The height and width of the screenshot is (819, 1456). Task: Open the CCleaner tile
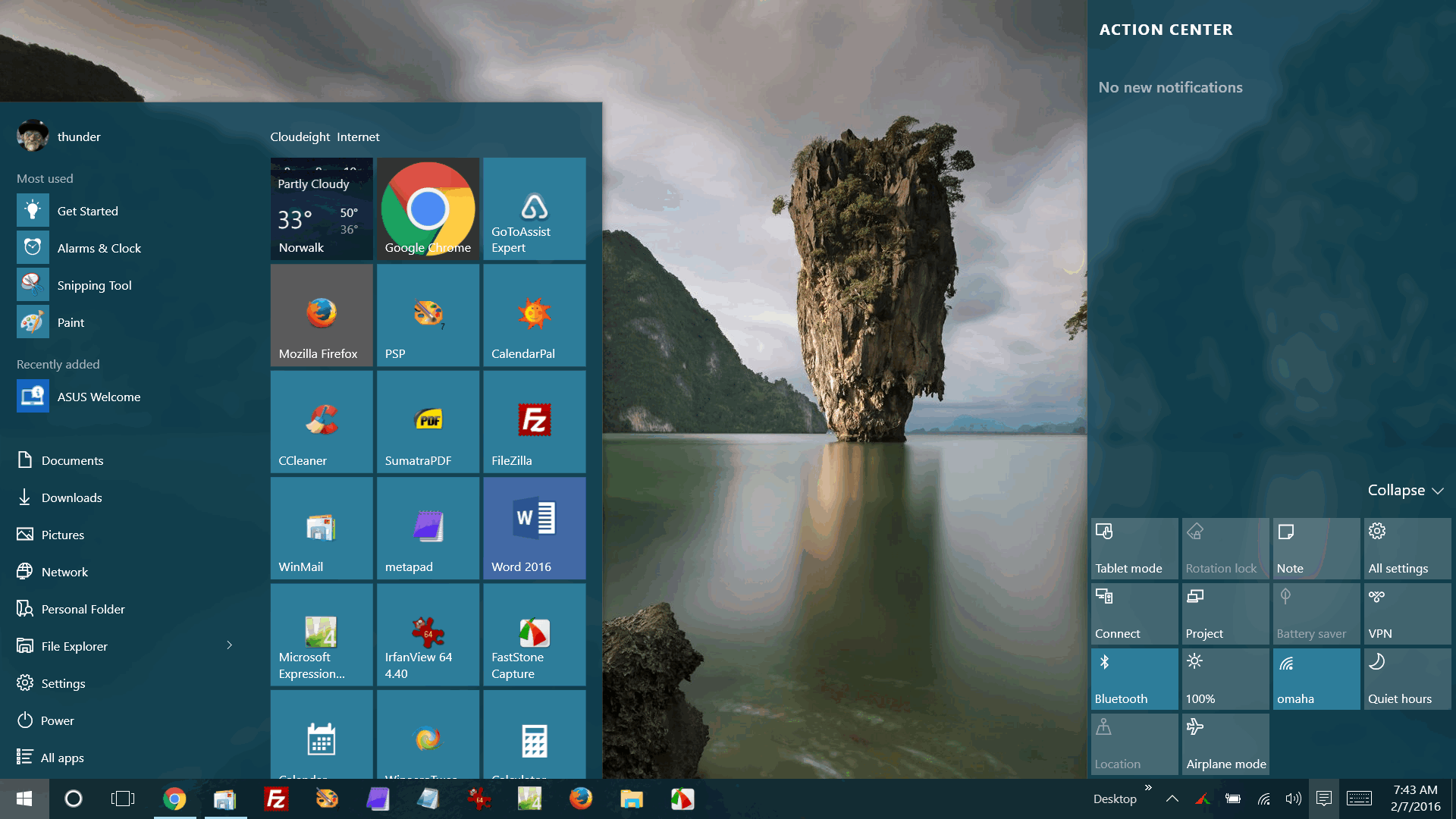click(x=322, y=422)
